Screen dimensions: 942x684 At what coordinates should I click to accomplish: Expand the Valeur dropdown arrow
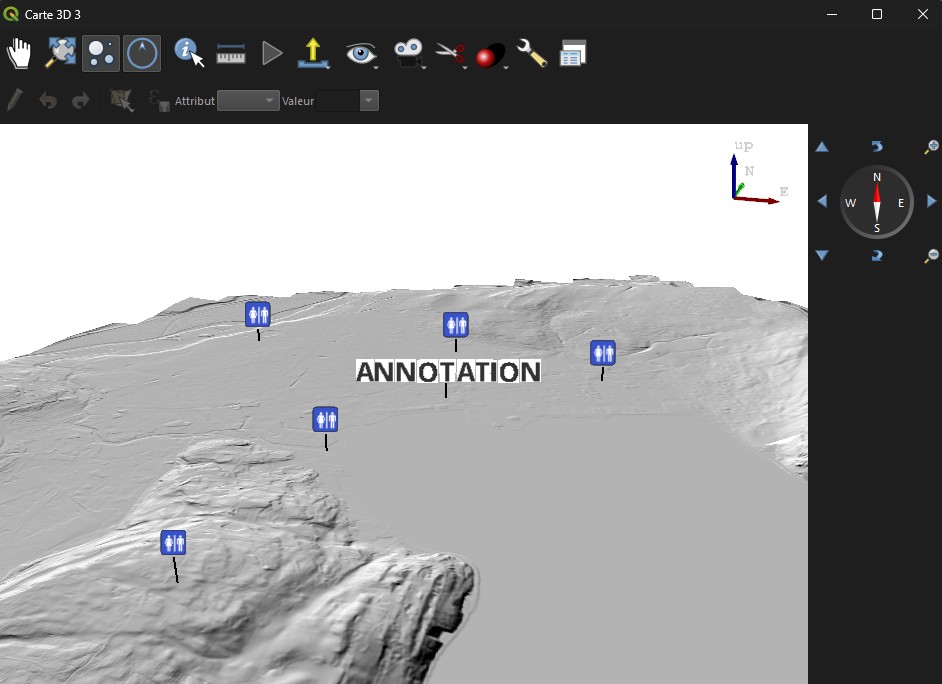click(369, 100)
